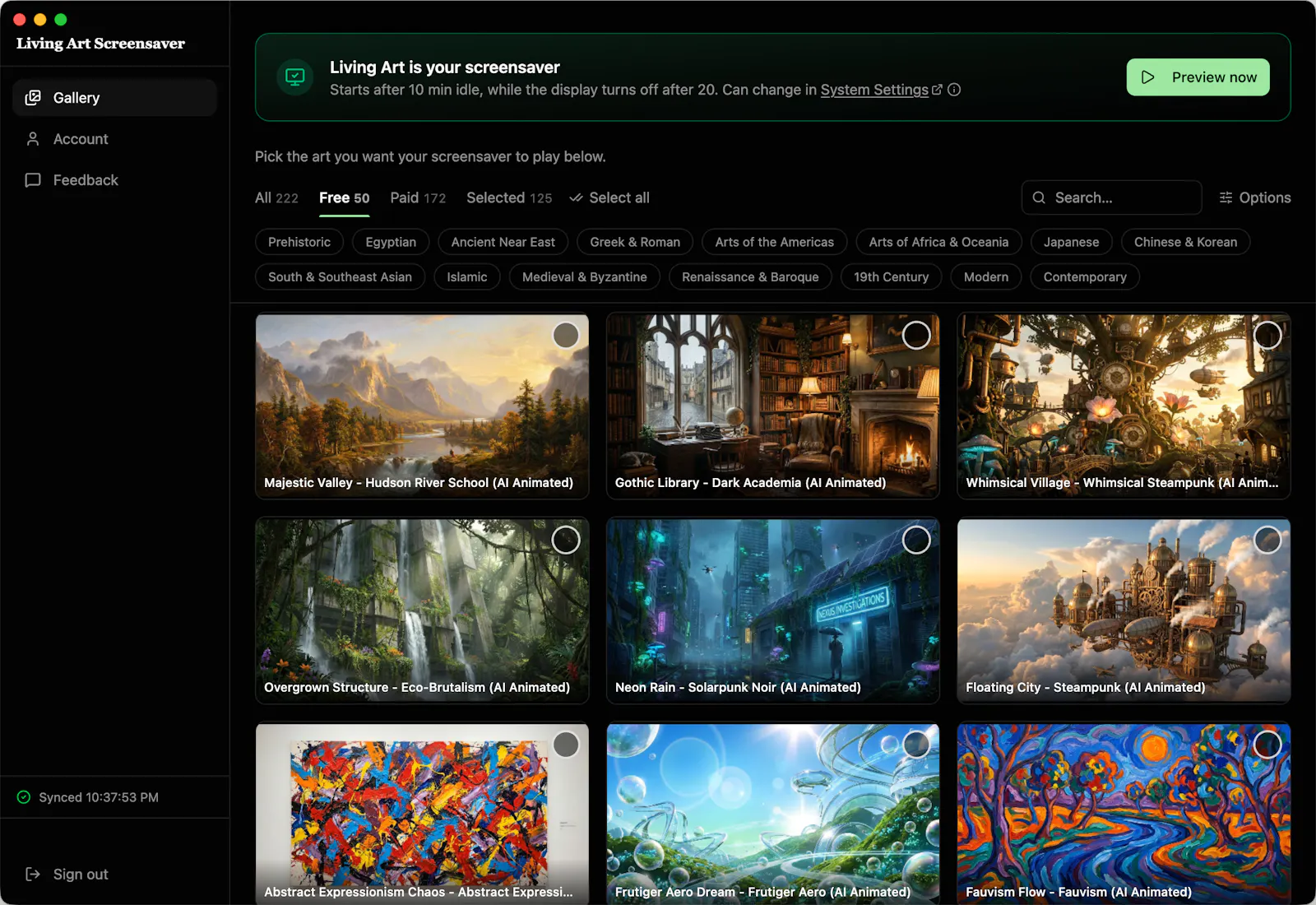Filter by Prehistoric category
Viewport: 1316px width, 905px height.
[x=299, y=242]
